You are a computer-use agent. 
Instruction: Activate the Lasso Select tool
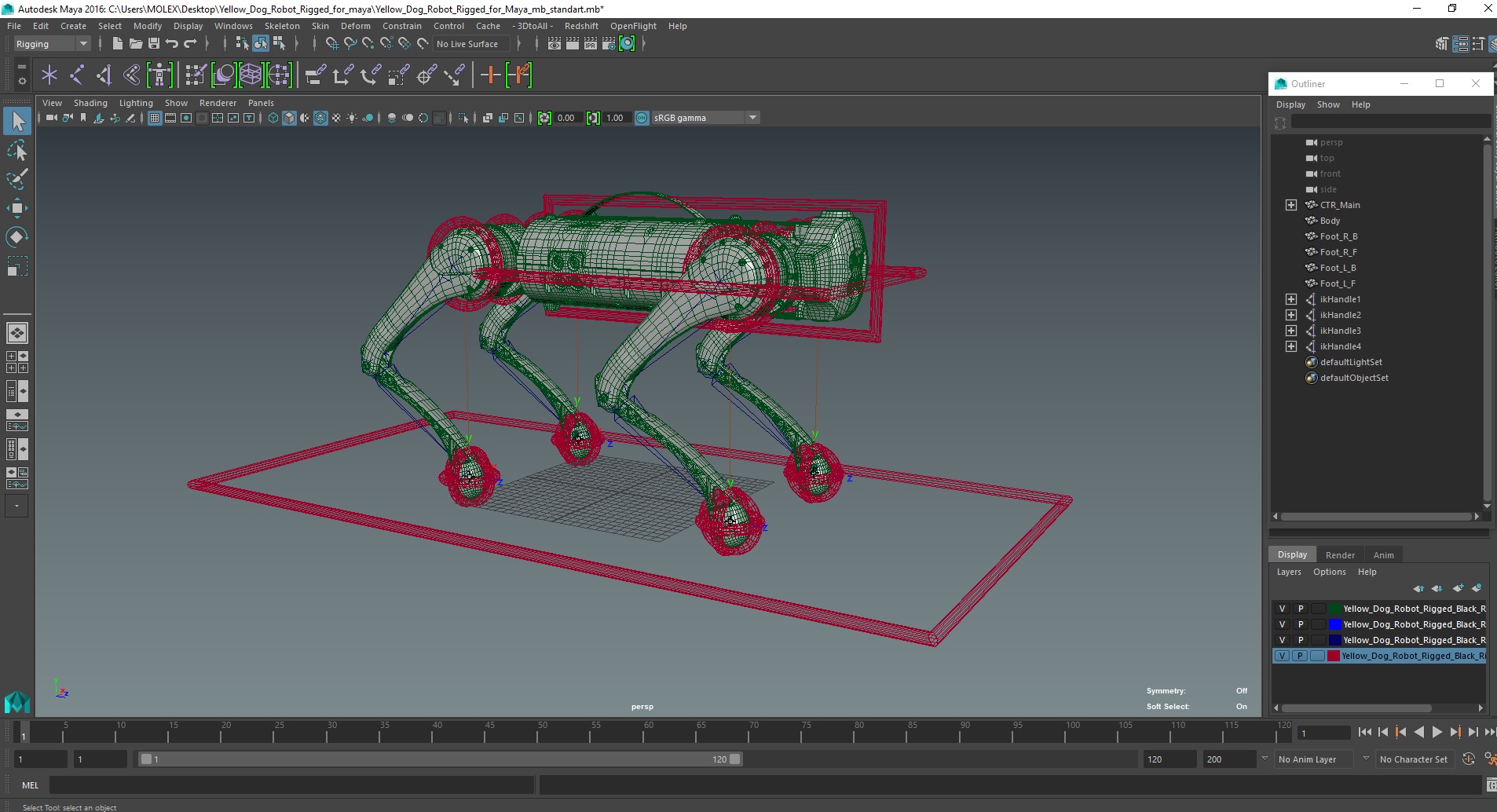pos(17,150)
